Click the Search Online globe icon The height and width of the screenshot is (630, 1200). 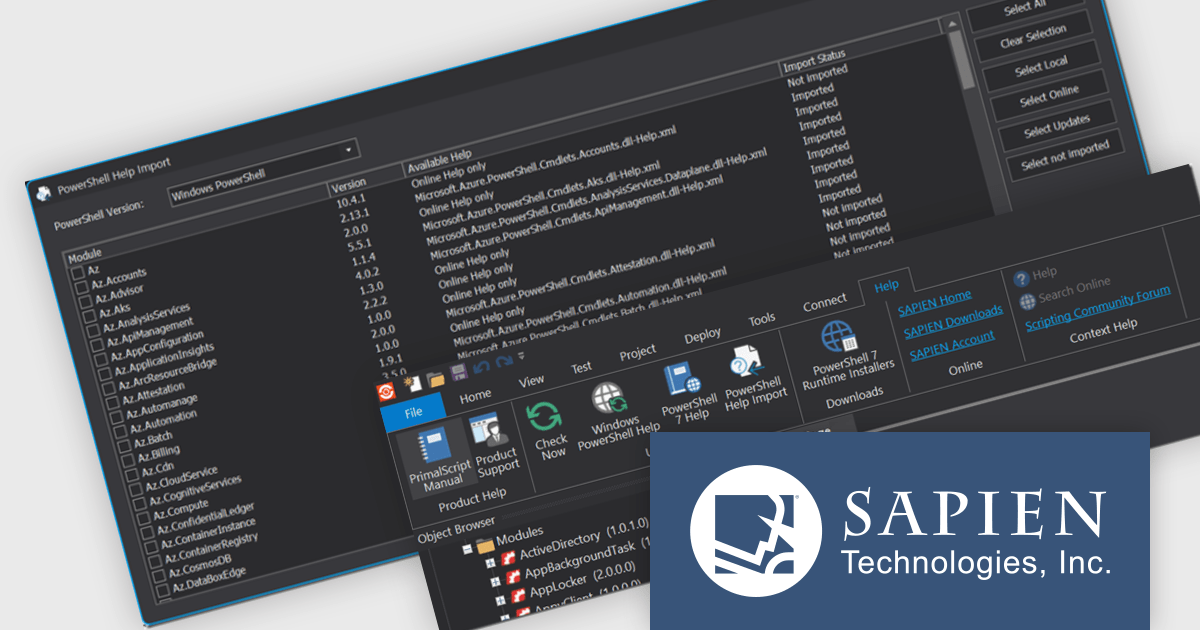tap(1027, 302)
